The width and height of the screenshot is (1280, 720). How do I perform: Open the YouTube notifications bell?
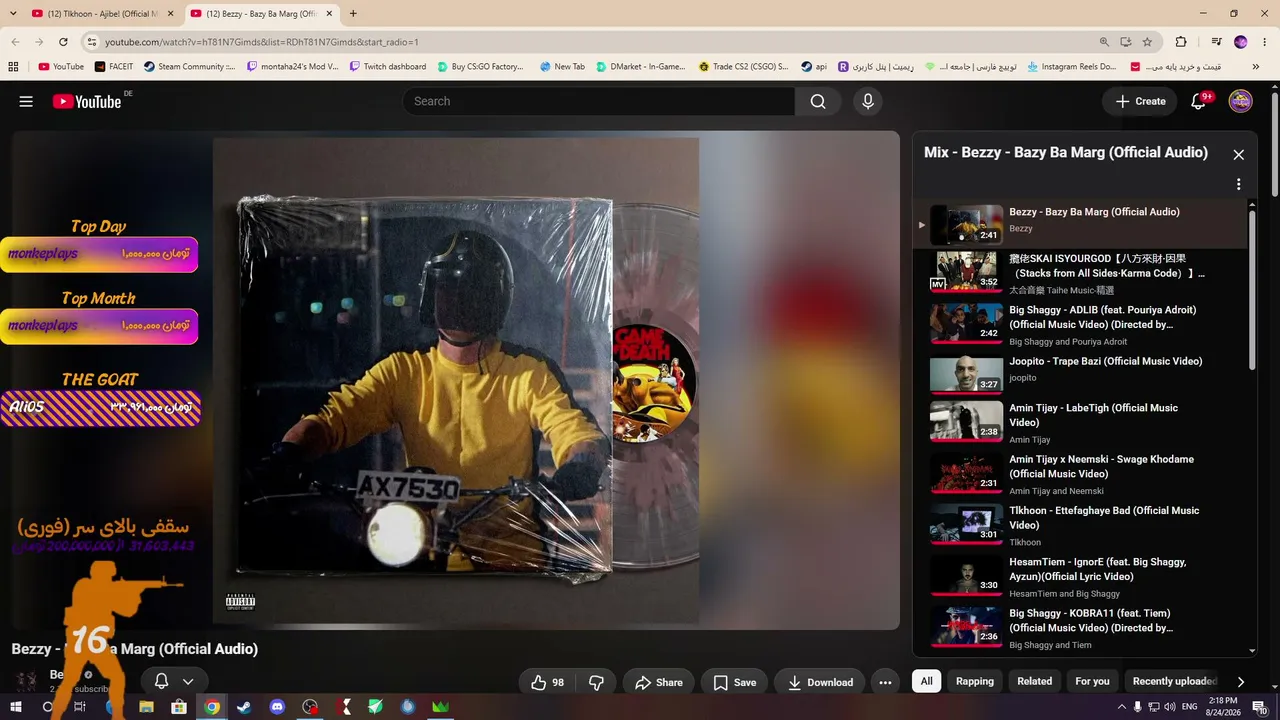pyautogui.click(x=1198, y=101)
